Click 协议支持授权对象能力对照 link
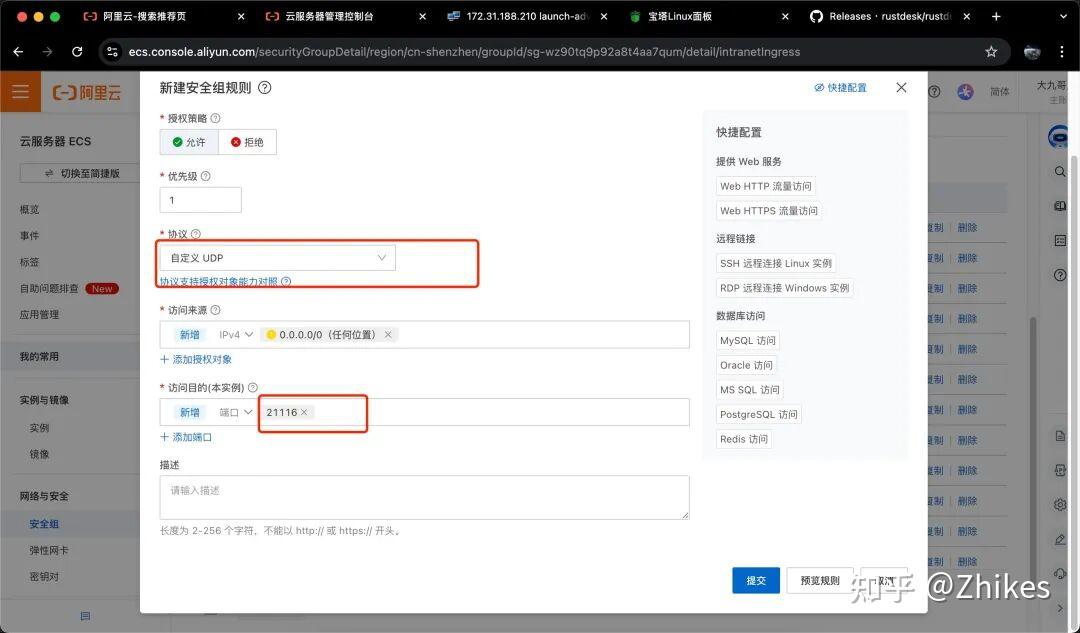 219,282
